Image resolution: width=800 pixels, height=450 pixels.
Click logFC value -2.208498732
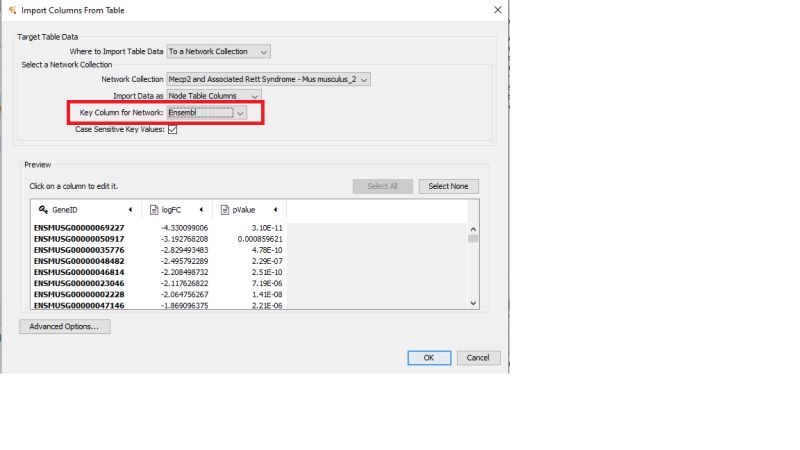(x=185, y=272)
